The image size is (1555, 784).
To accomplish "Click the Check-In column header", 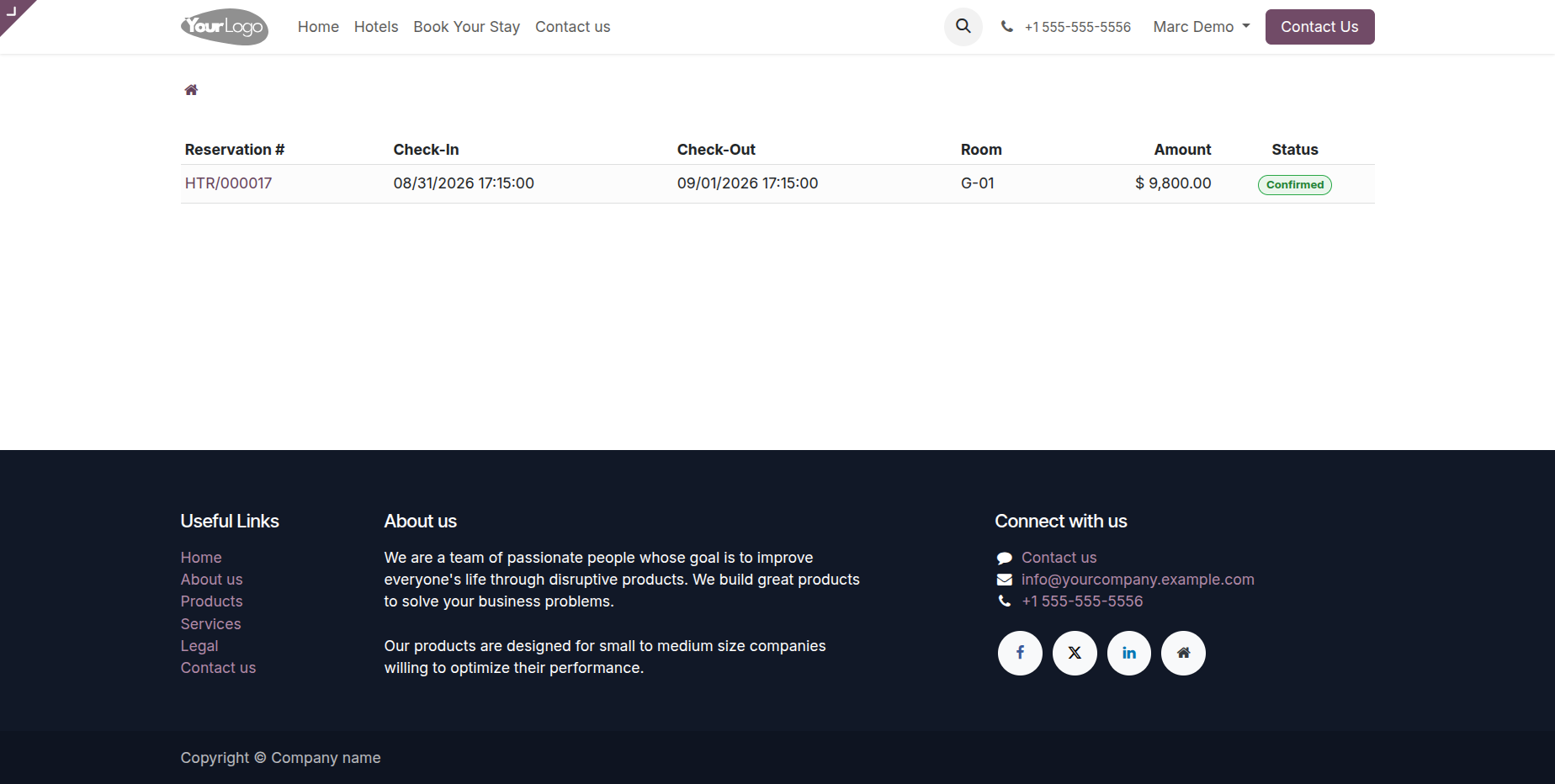I will (427, 150).
